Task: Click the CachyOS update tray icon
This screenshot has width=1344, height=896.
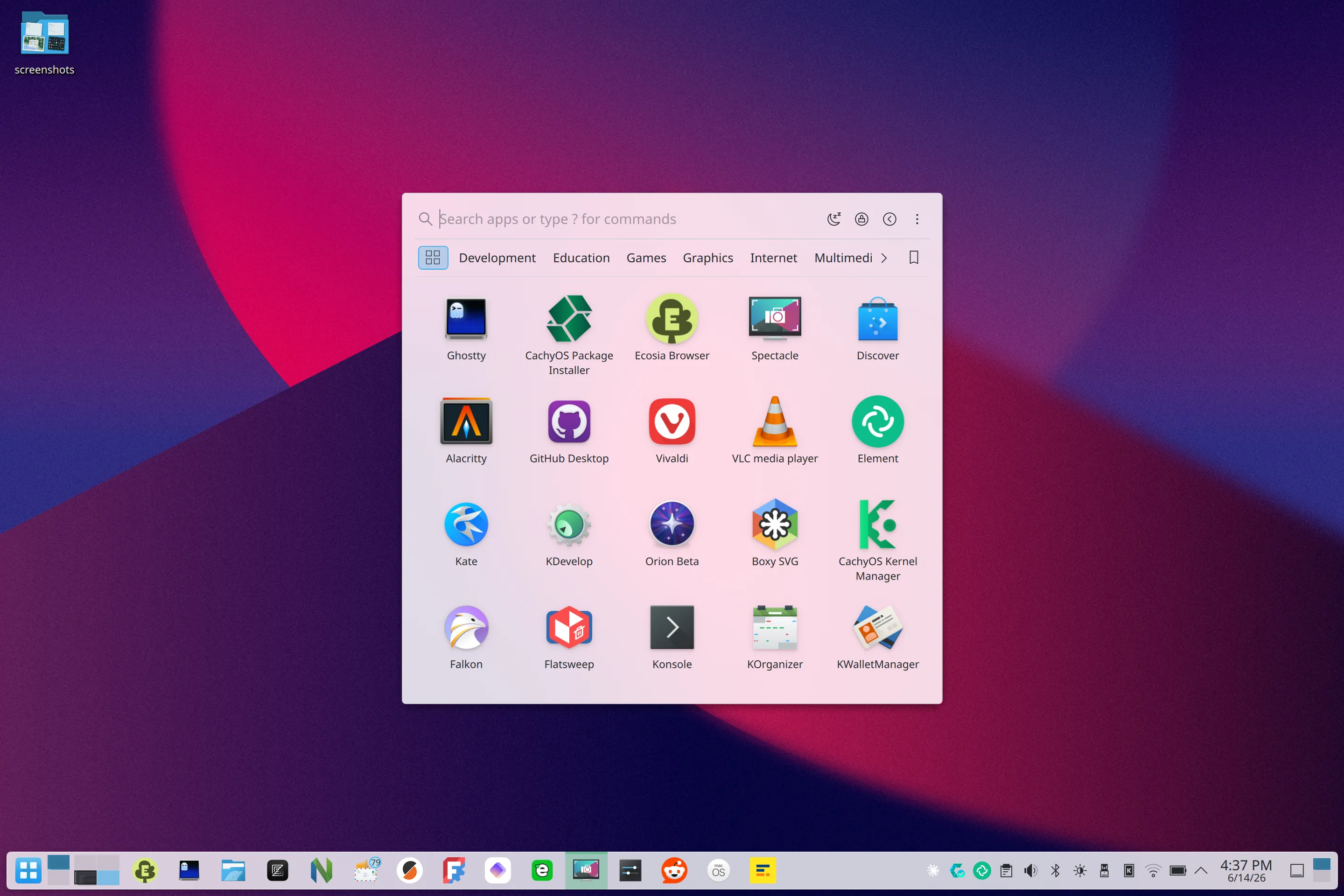Action: pos(957,870)
